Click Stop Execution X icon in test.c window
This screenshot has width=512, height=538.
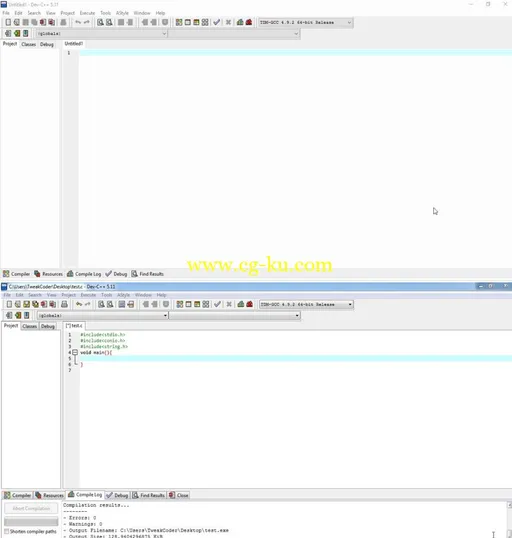pyautogui.click(x=229, y=304)
